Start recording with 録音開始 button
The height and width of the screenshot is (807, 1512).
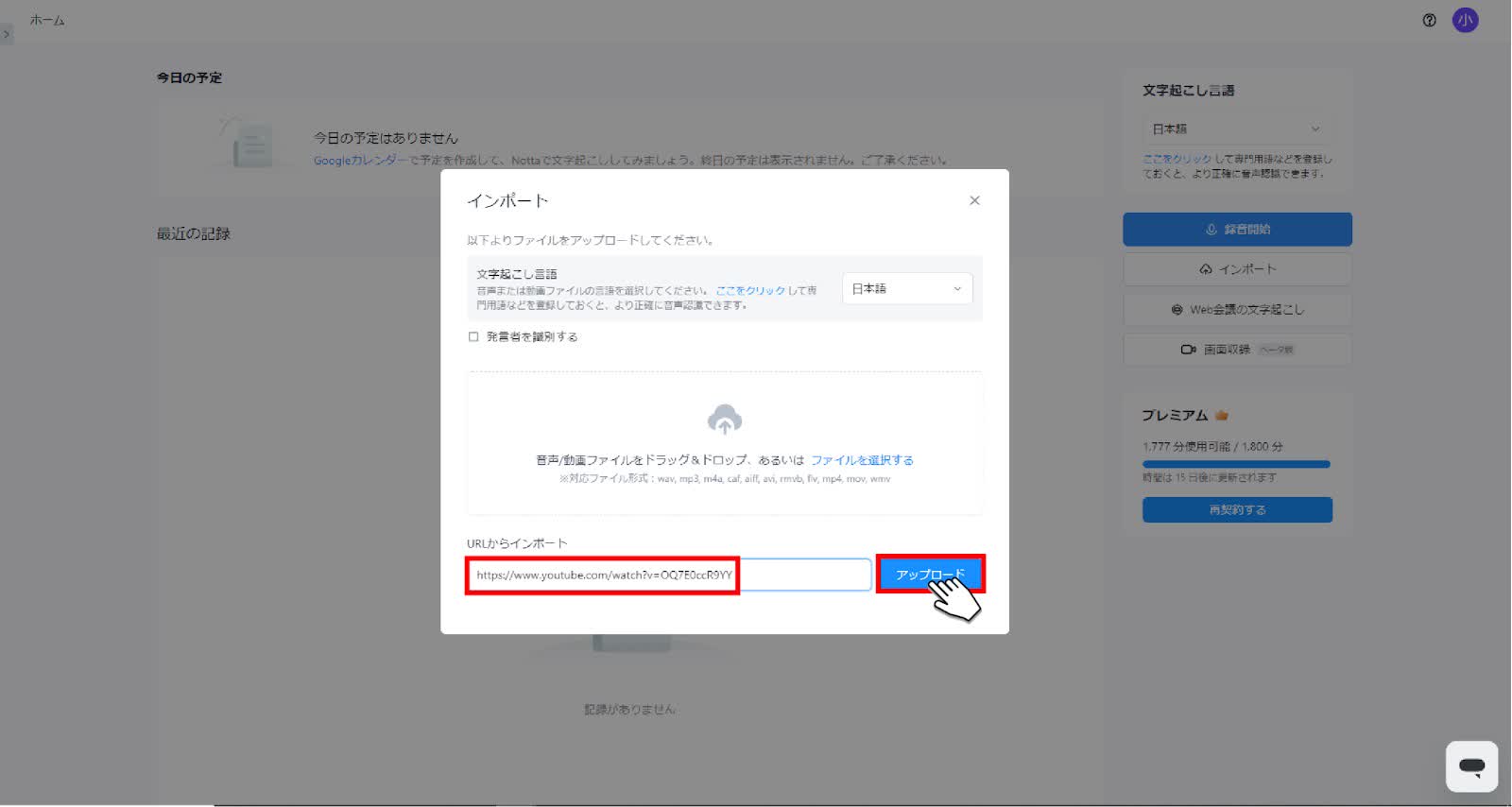point(1237,230)
